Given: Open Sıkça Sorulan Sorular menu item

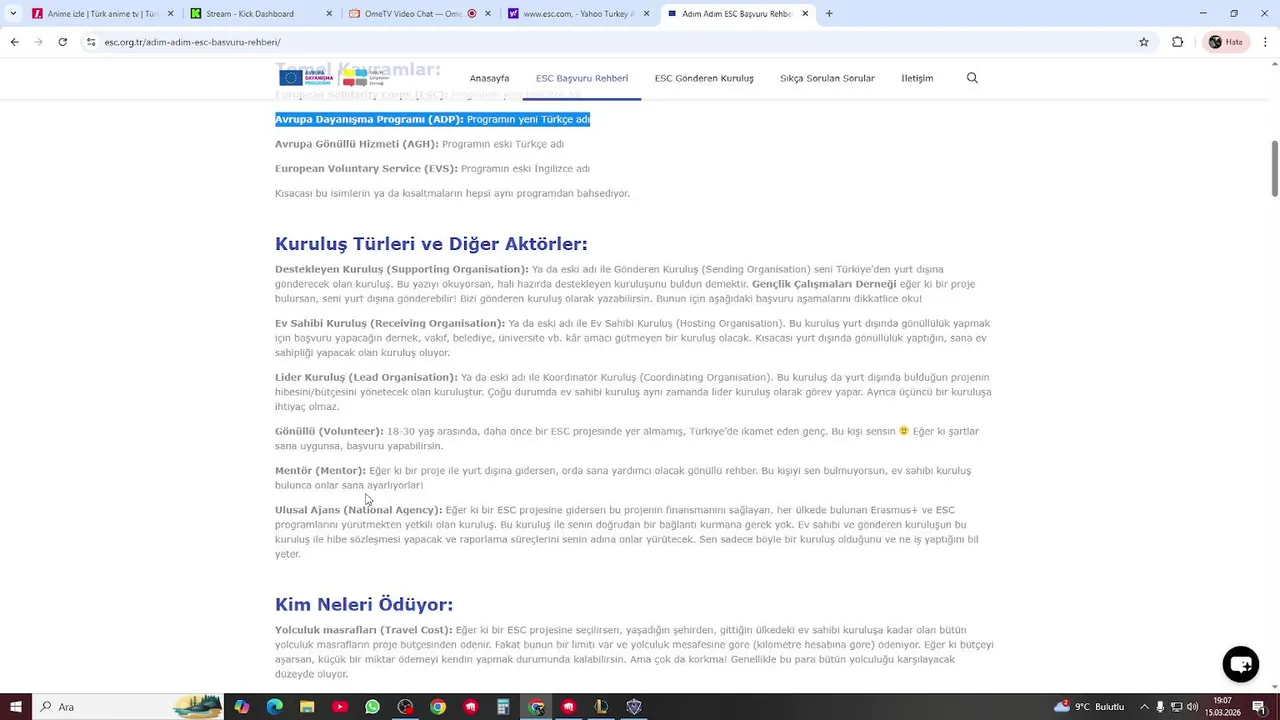Looking at the screenshot, I should tap(827, 78).
